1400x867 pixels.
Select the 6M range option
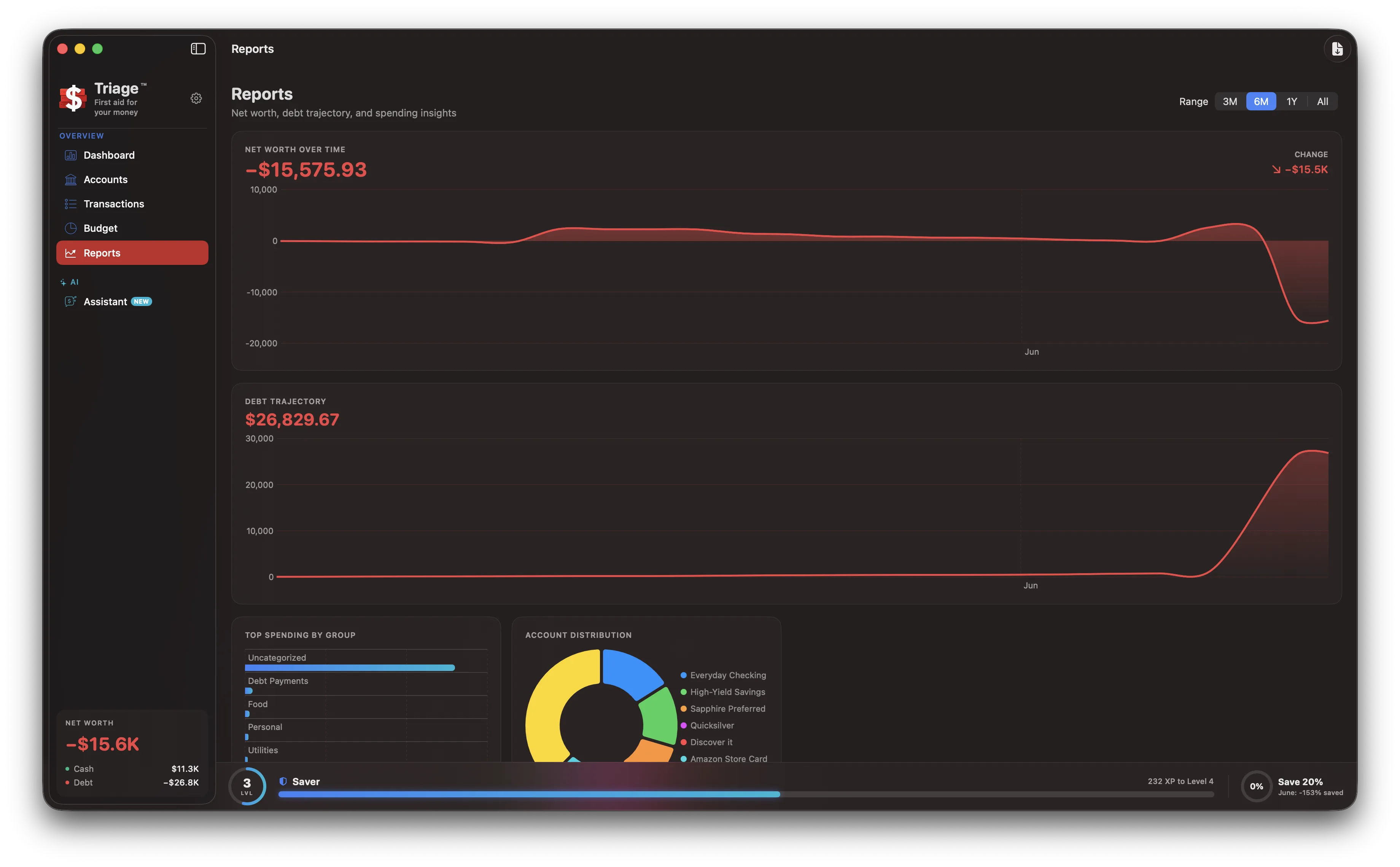coord(1261,102)
